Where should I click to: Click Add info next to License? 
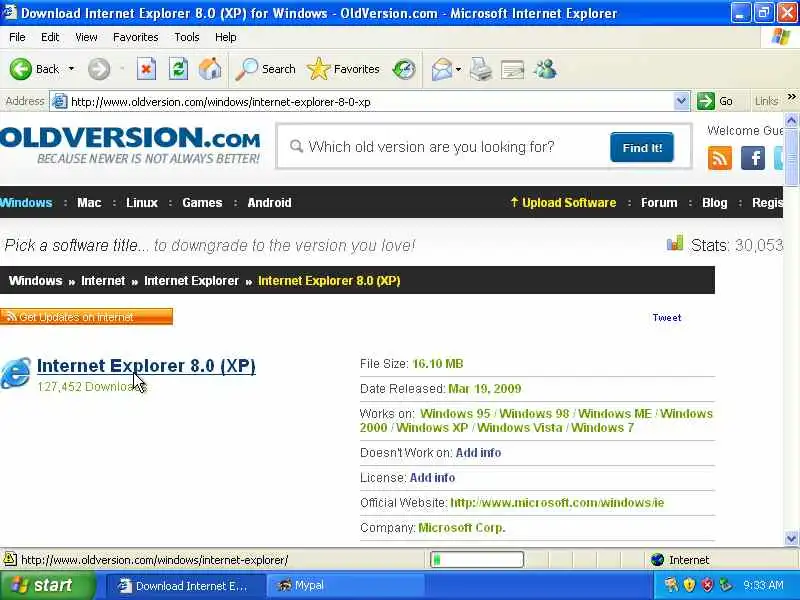pos(432,478)
